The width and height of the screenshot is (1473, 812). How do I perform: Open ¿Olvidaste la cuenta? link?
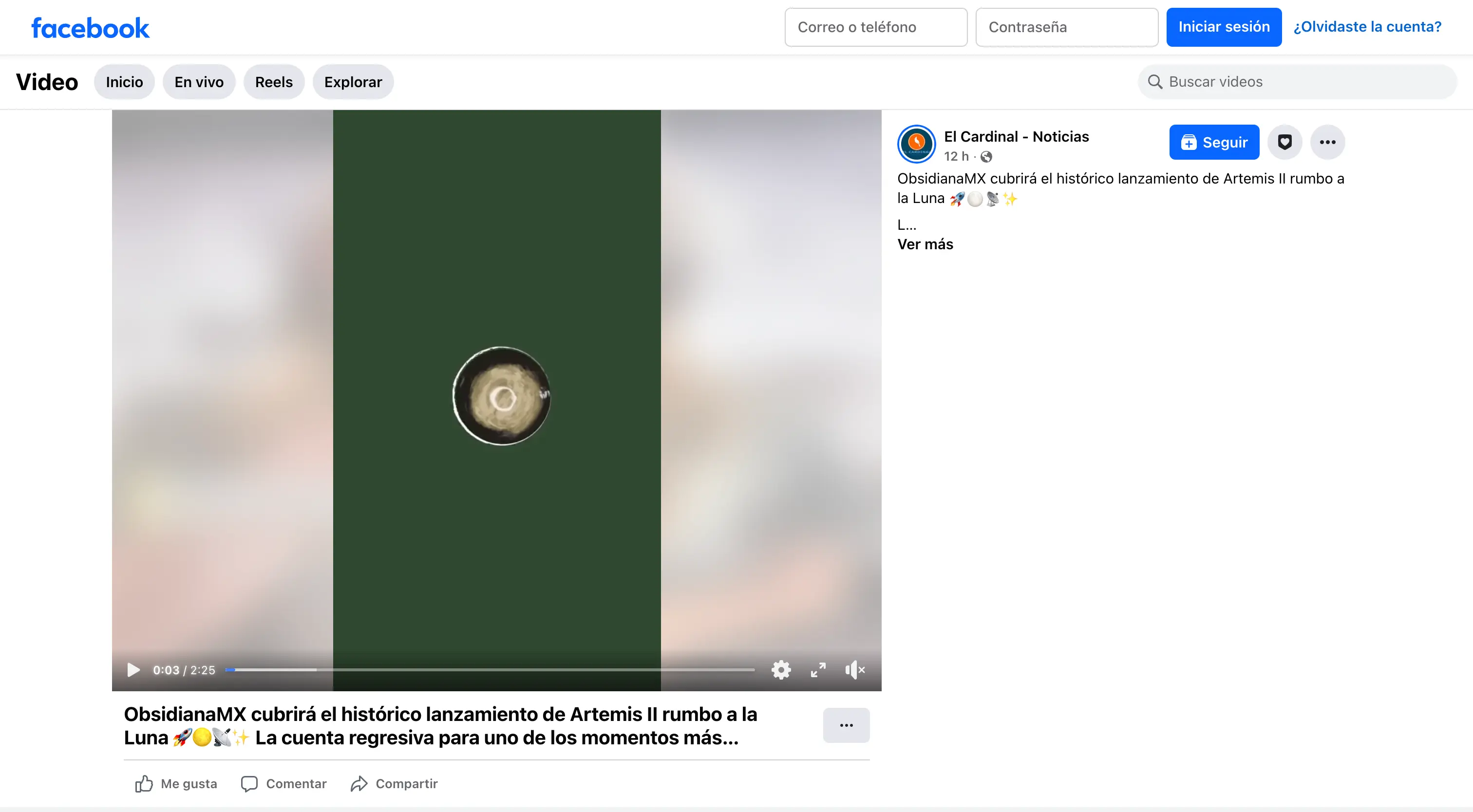click(1367, 27)
